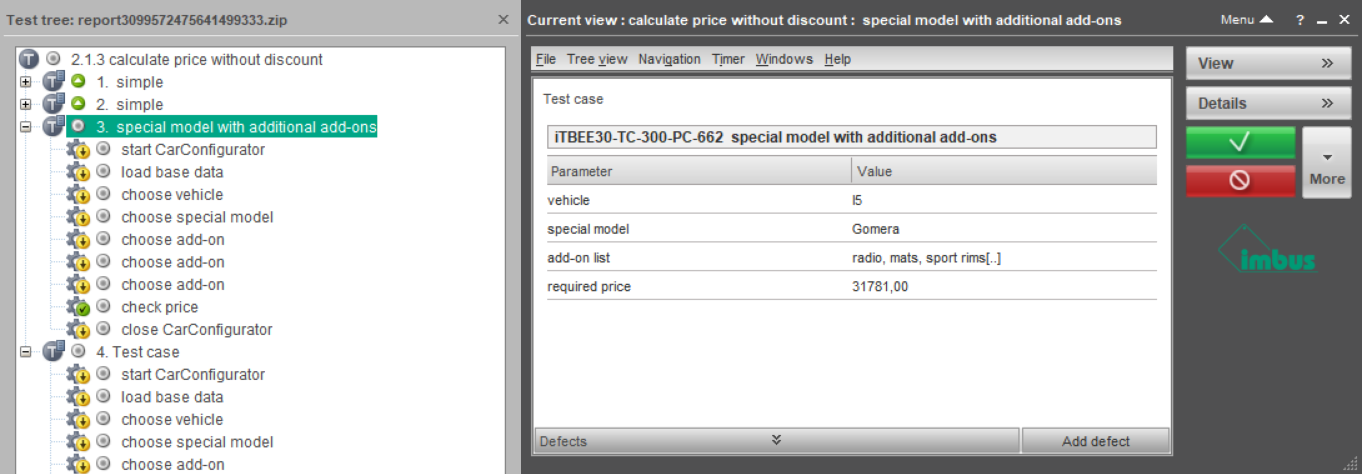The width and height of the screenshot is (1362, 474).
Task: Open the Windows menu
Action: click(784, 59)
